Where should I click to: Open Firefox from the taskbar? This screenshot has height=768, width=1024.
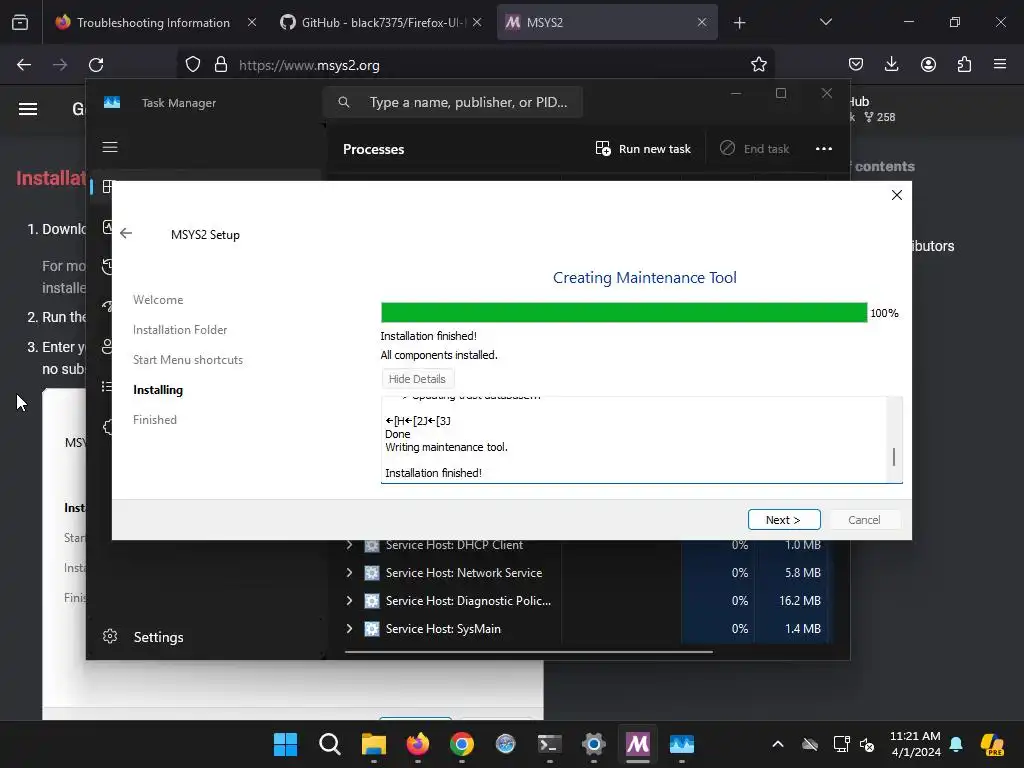(418, 744)
